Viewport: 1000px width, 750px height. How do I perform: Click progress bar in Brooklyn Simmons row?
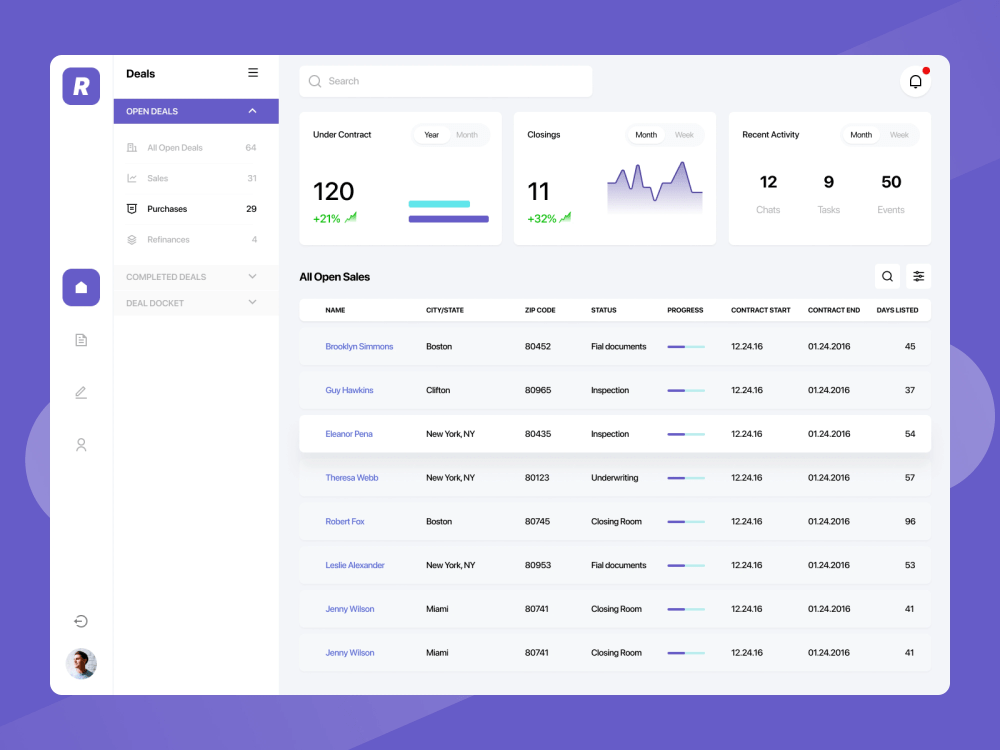(x=686, y=346)
